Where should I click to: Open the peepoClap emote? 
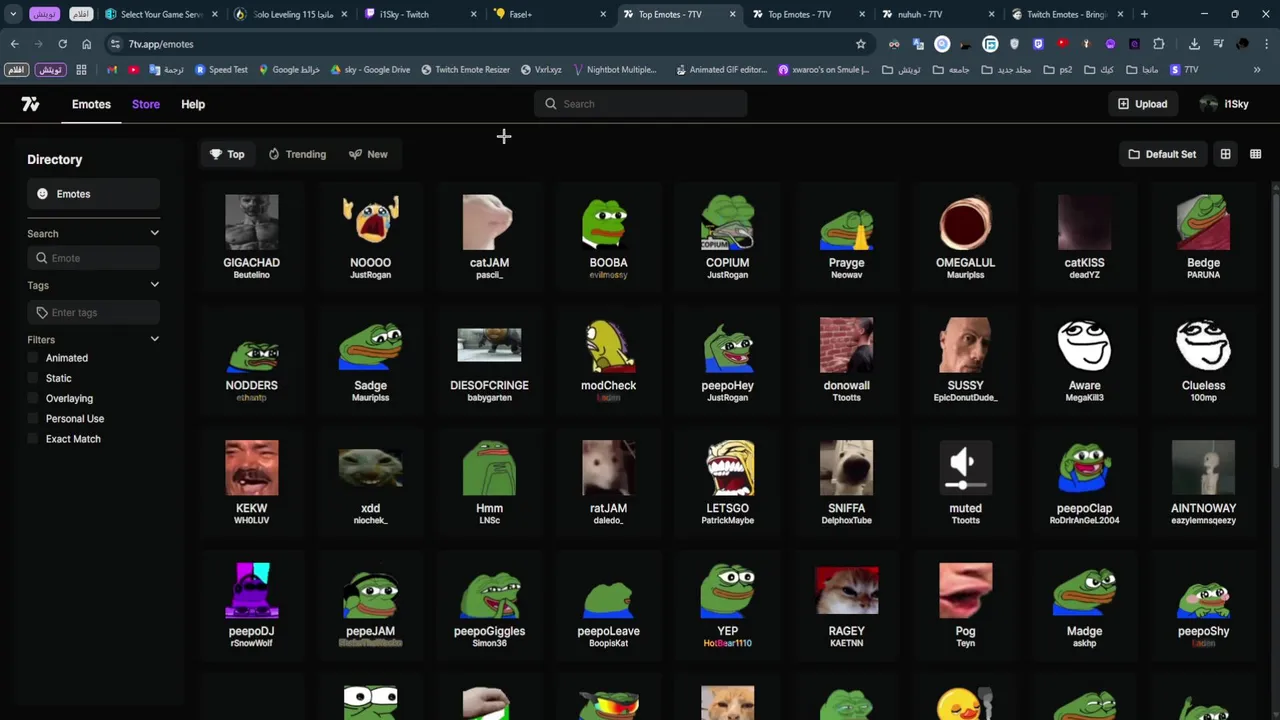point(1084,483)
